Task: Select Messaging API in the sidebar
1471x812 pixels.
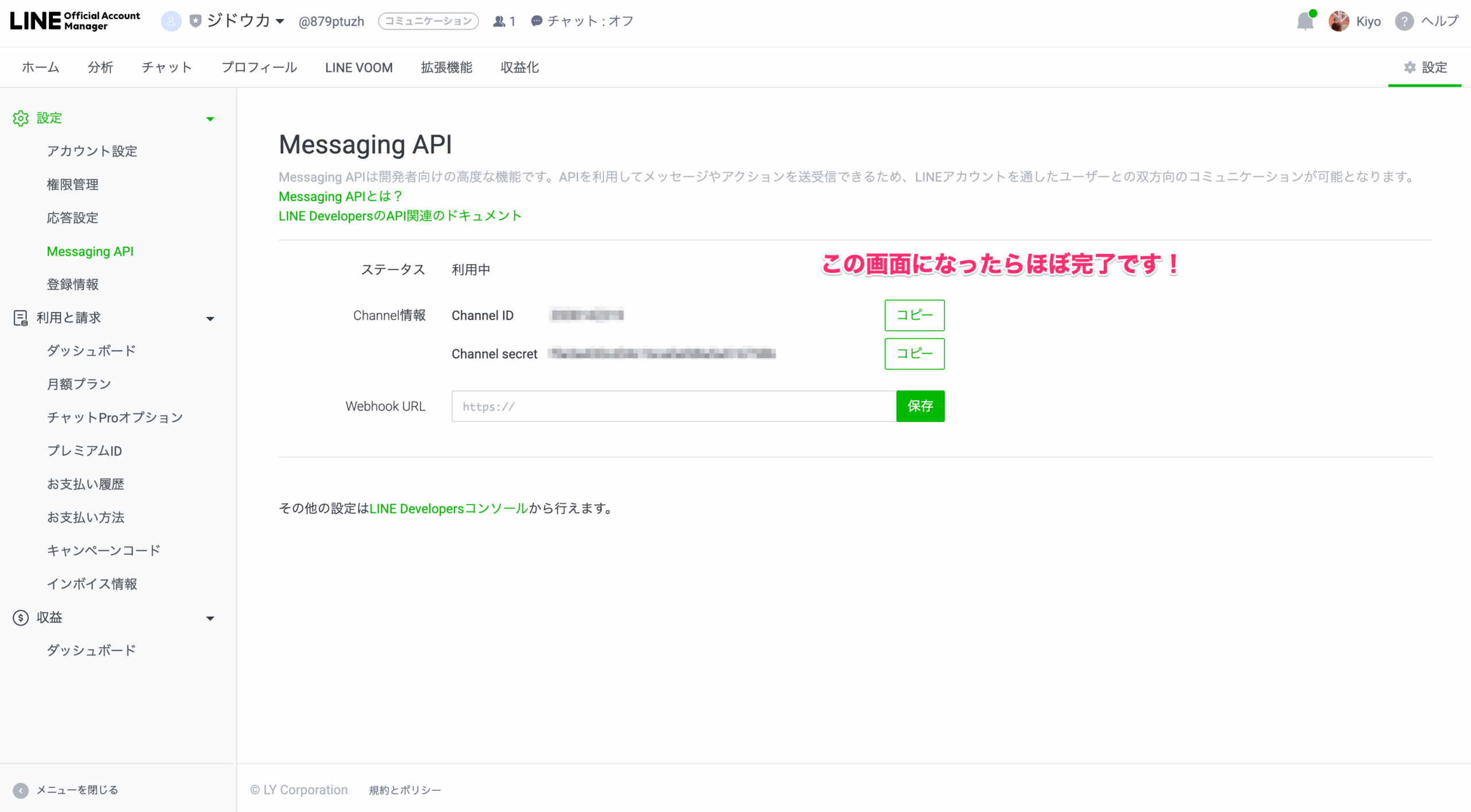Action: pyautogui.click(x=90, y=251)
